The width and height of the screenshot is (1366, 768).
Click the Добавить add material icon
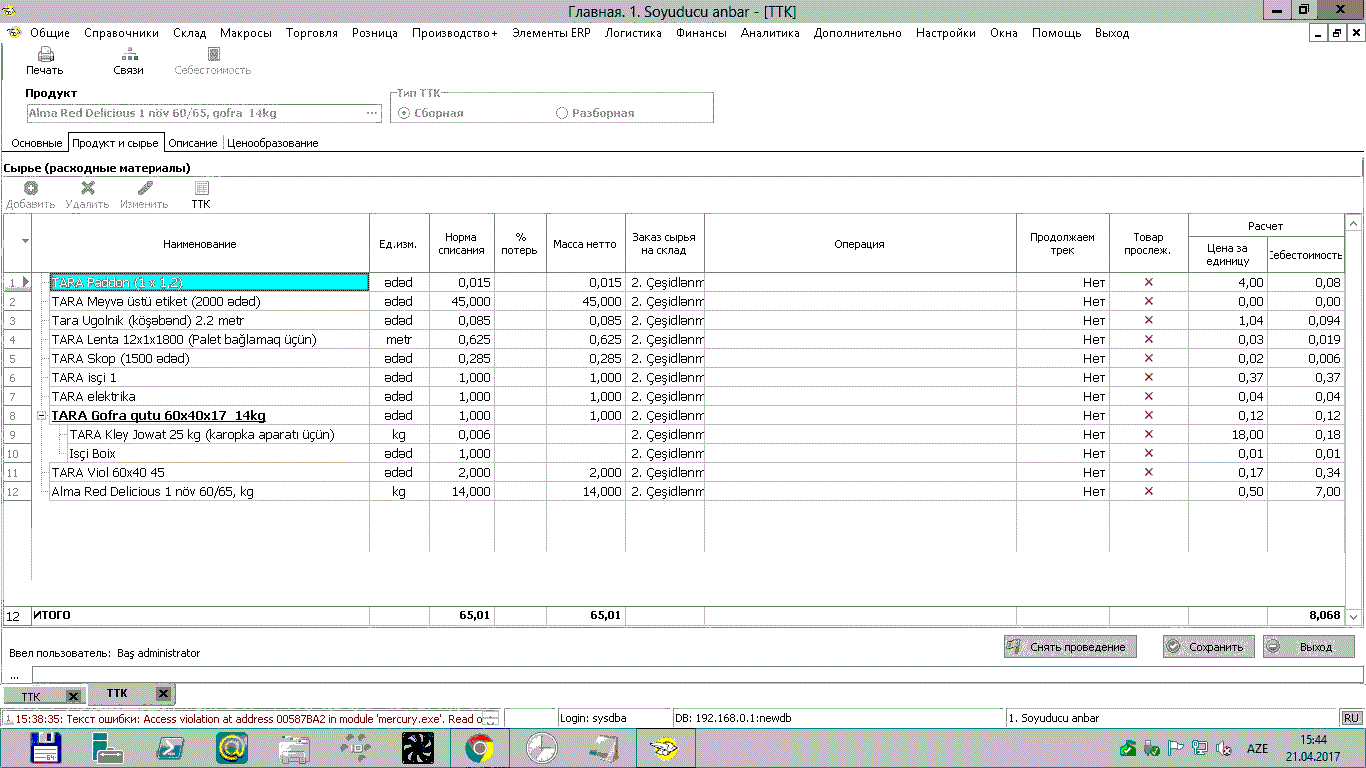[31, 188]
